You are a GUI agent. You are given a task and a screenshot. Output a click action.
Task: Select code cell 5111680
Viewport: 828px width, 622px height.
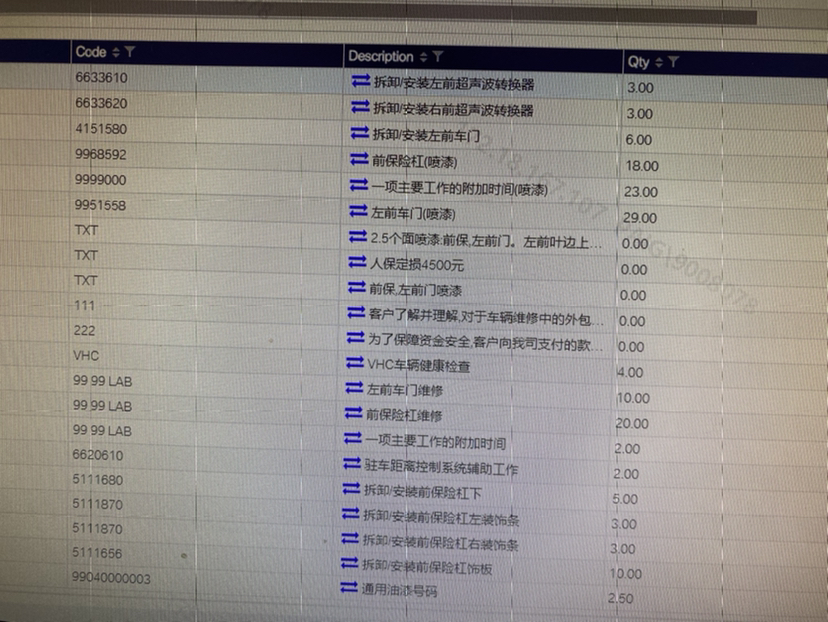pos(98,479)
